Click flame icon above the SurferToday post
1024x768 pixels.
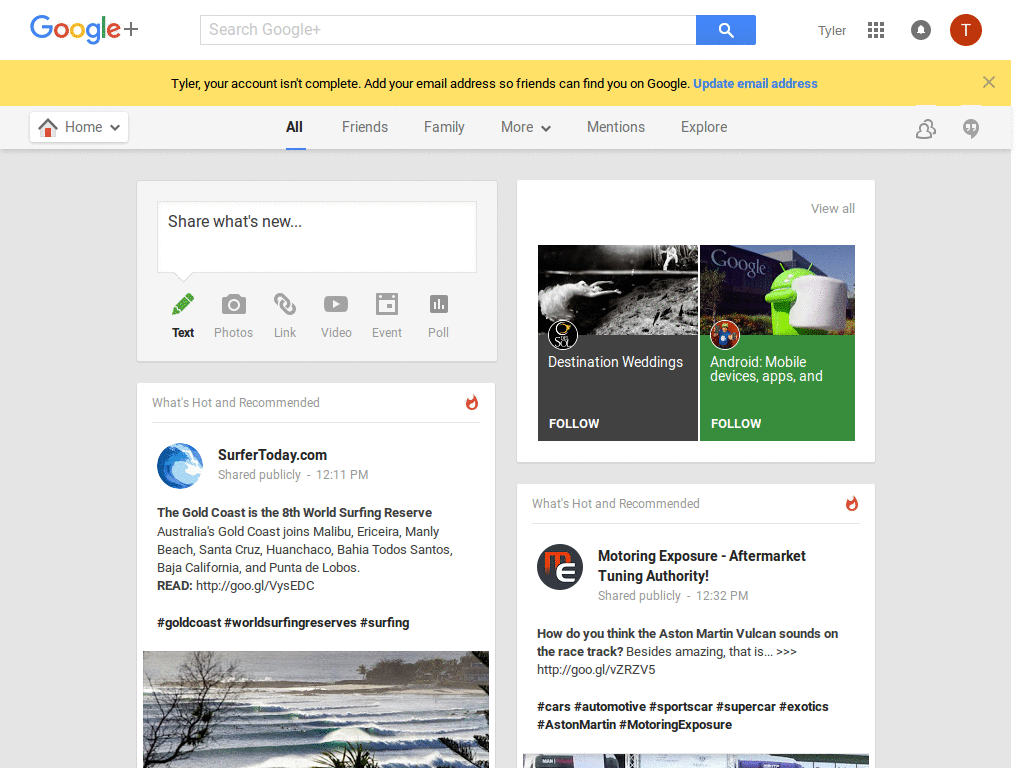pos(472,402)
